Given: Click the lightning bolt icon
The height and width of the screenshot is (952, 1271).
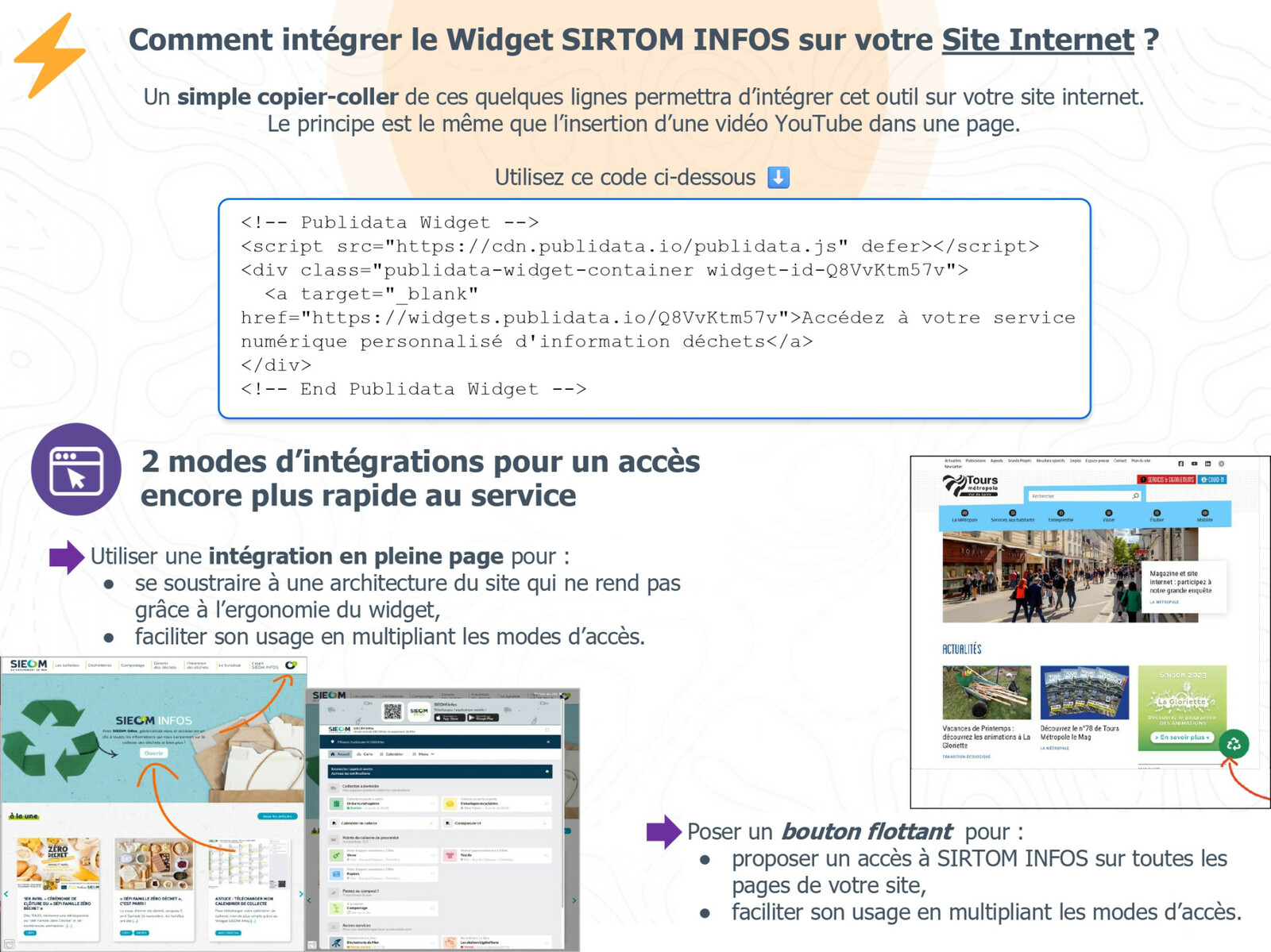Looking at the screenshot, I should 49,56.
